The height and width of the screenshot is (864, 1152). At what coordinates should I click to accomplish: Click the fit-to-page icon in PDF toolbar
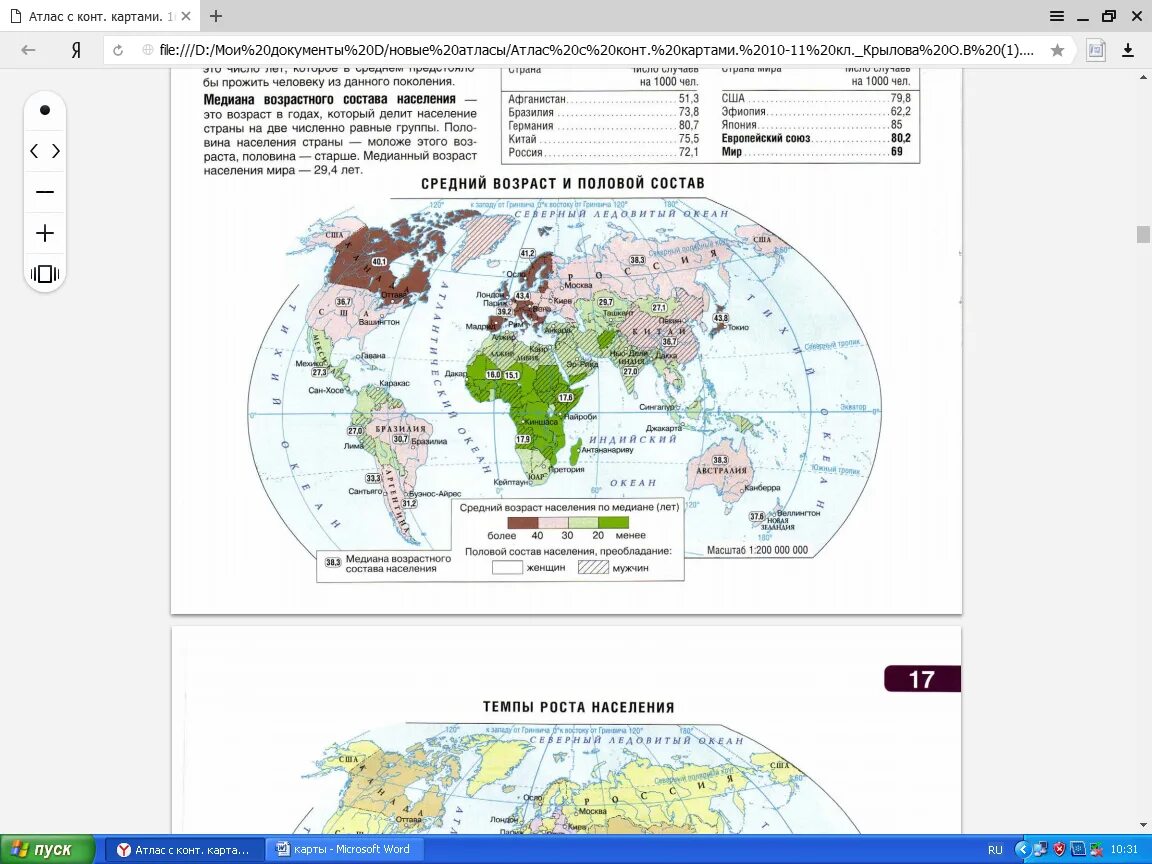[x=45, y=274]
